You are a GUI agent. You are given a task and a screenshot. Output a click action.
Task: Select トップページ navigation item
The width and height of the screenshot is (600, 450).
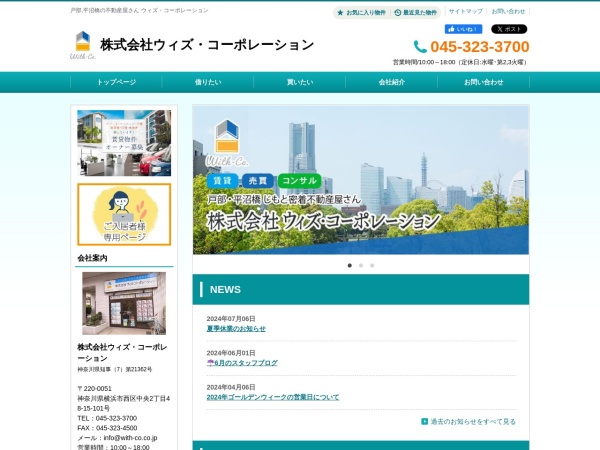(x=116, y=82)
